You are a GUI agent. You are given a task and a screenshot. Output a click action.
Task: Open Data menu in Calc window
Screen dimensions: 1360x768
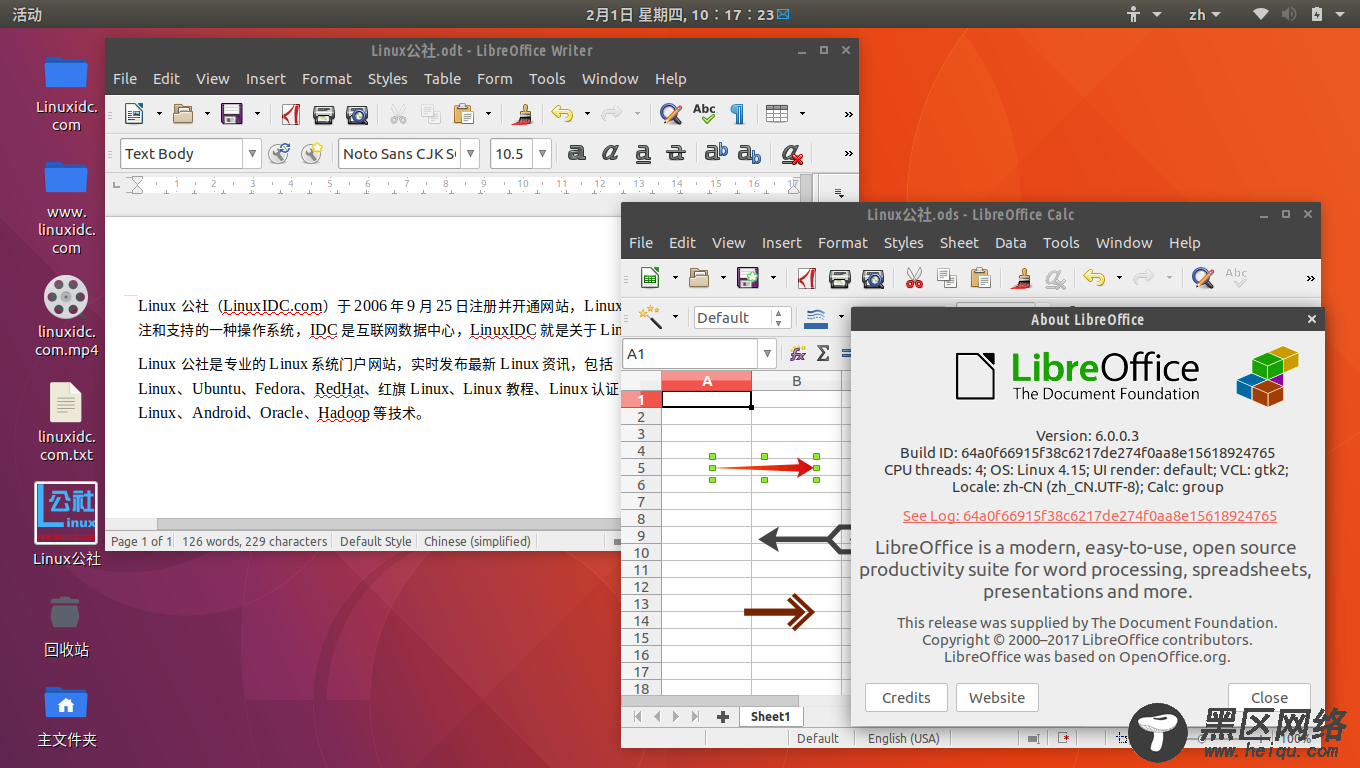(1010, 243)
